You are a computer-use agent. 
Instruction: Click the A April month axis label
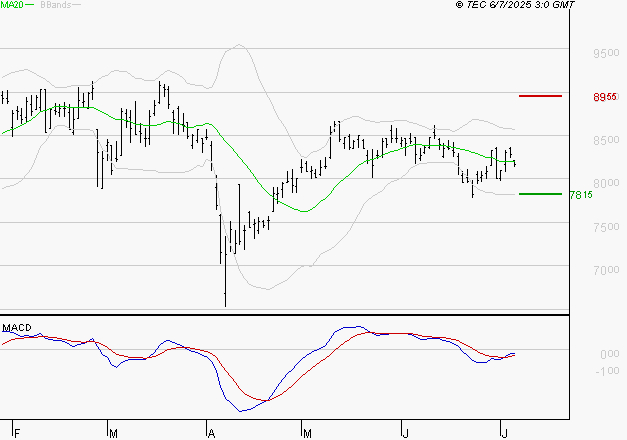[x=212, y=433]
